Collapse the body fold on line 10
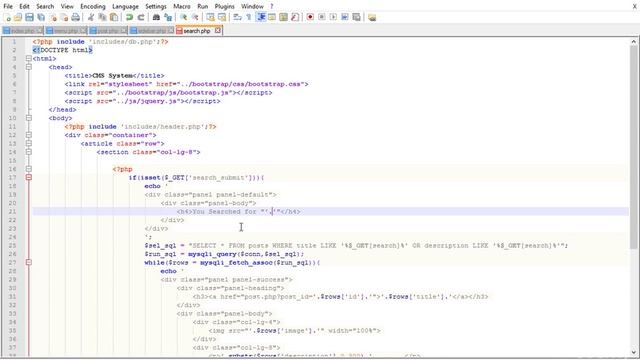Screen dimensions: 640x360 click(x=29, y=118)
